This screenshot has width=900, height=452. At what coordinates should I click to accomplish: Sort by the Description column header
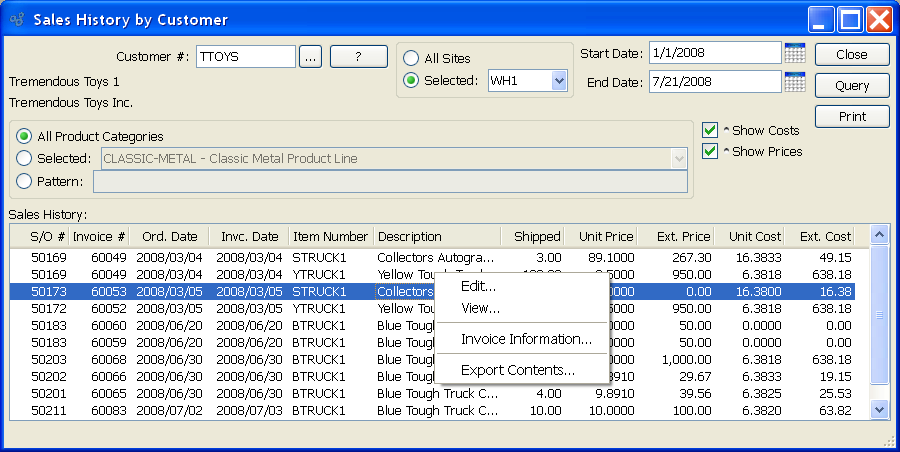(437, 237)
